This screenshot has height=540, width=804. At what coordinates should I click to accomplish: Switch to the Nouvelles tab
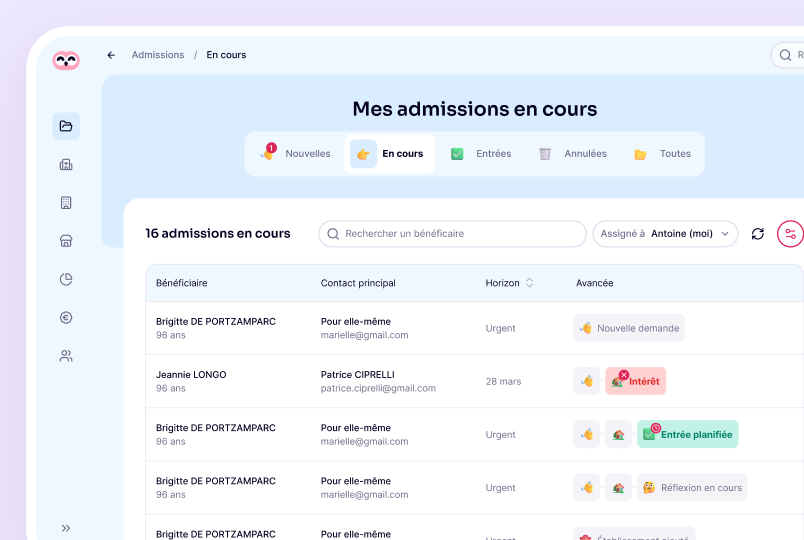[295, 154]
